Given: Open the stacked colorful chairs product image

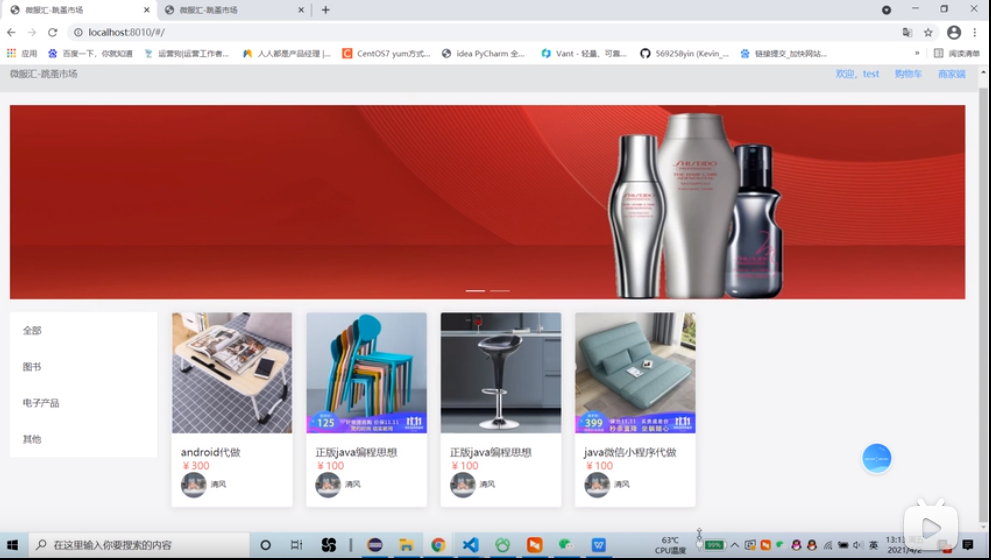Looking at the screenshot, I should click(367, 373).
